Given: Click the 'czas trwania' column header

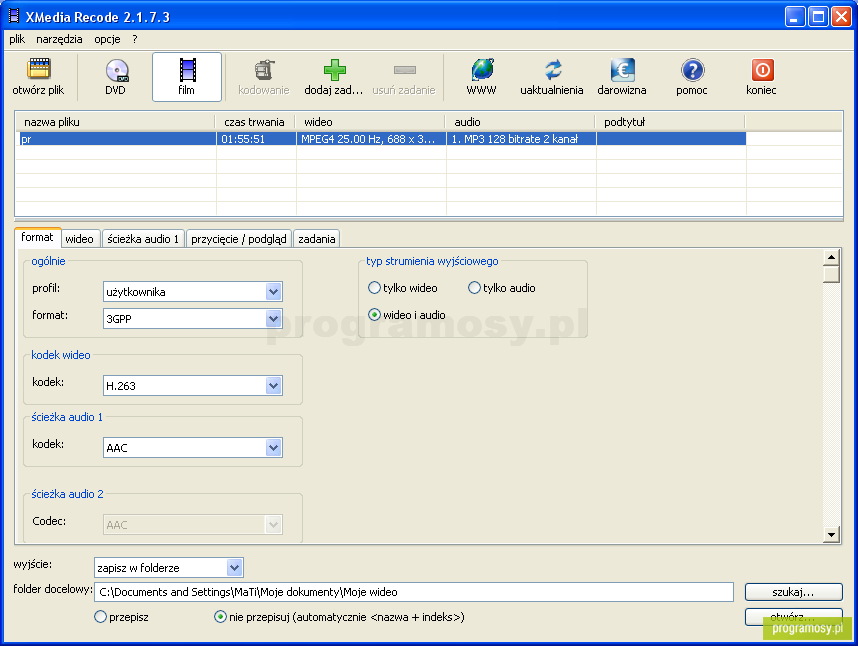Looking at the screenshot, I should [x=255, y=122].
